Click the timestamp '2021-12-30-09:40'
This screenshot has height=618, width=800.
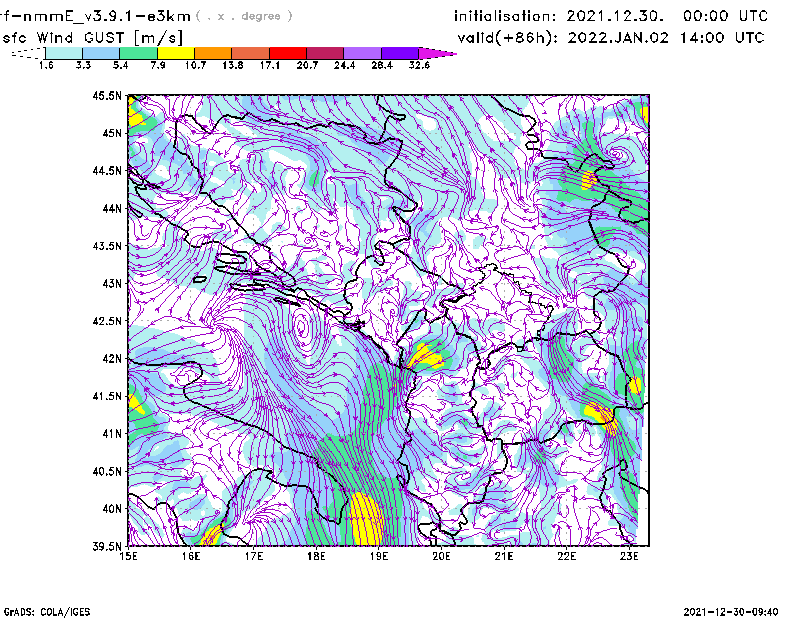coord(731,612)
